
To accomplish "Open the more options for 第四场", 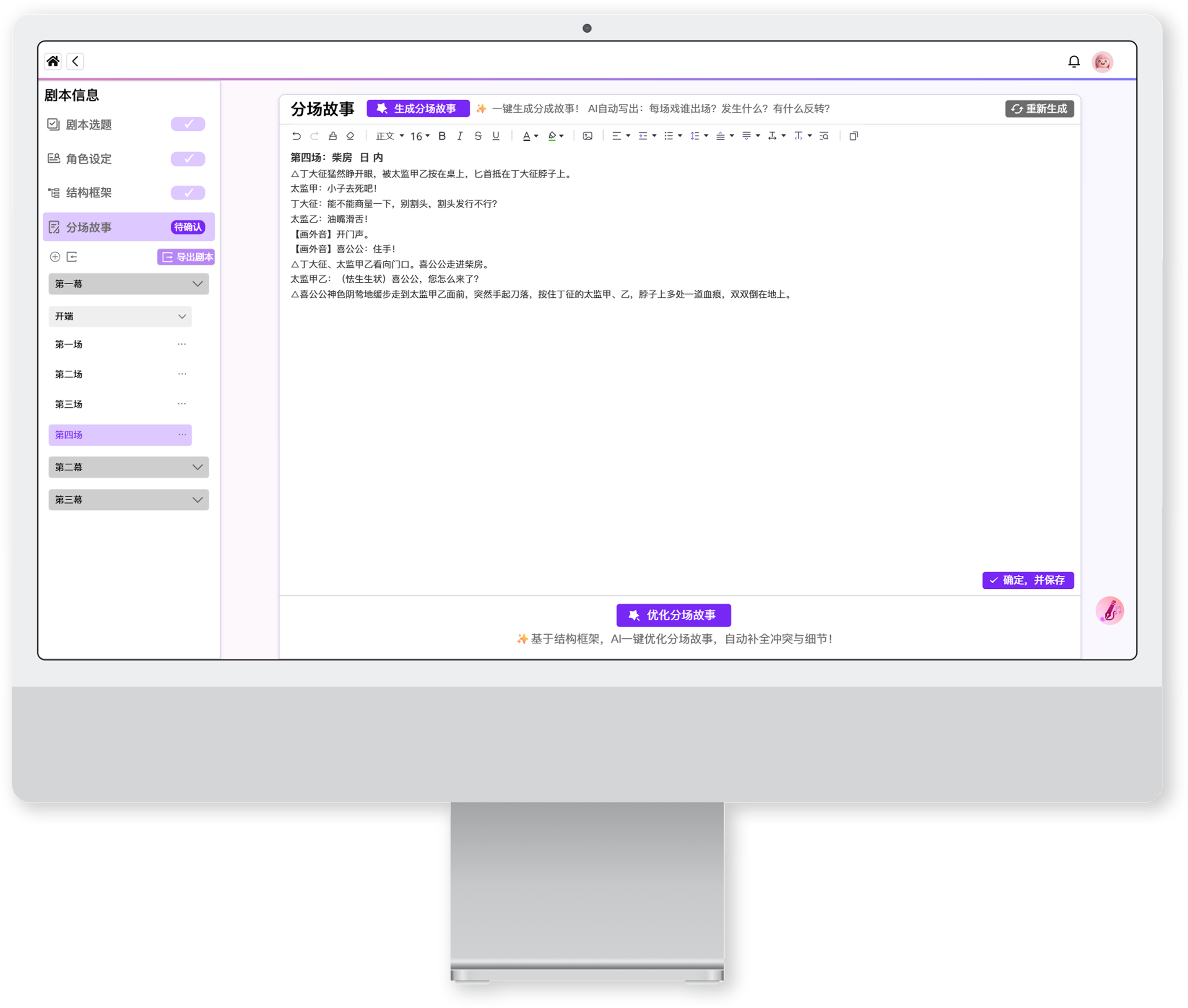I will [182, 434].
